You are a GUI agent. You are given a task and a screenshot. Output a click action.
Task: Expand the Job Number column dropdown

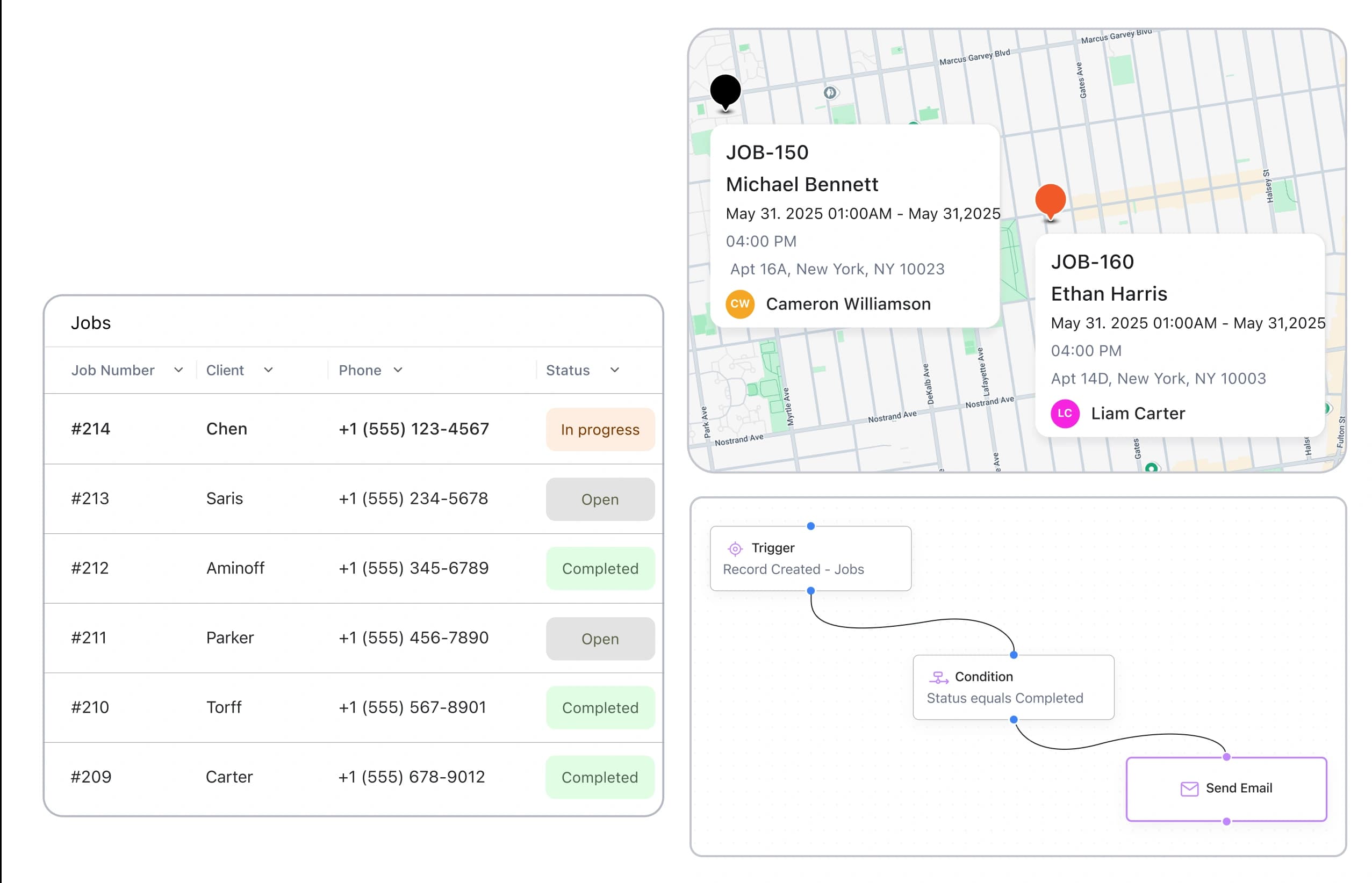178,371
